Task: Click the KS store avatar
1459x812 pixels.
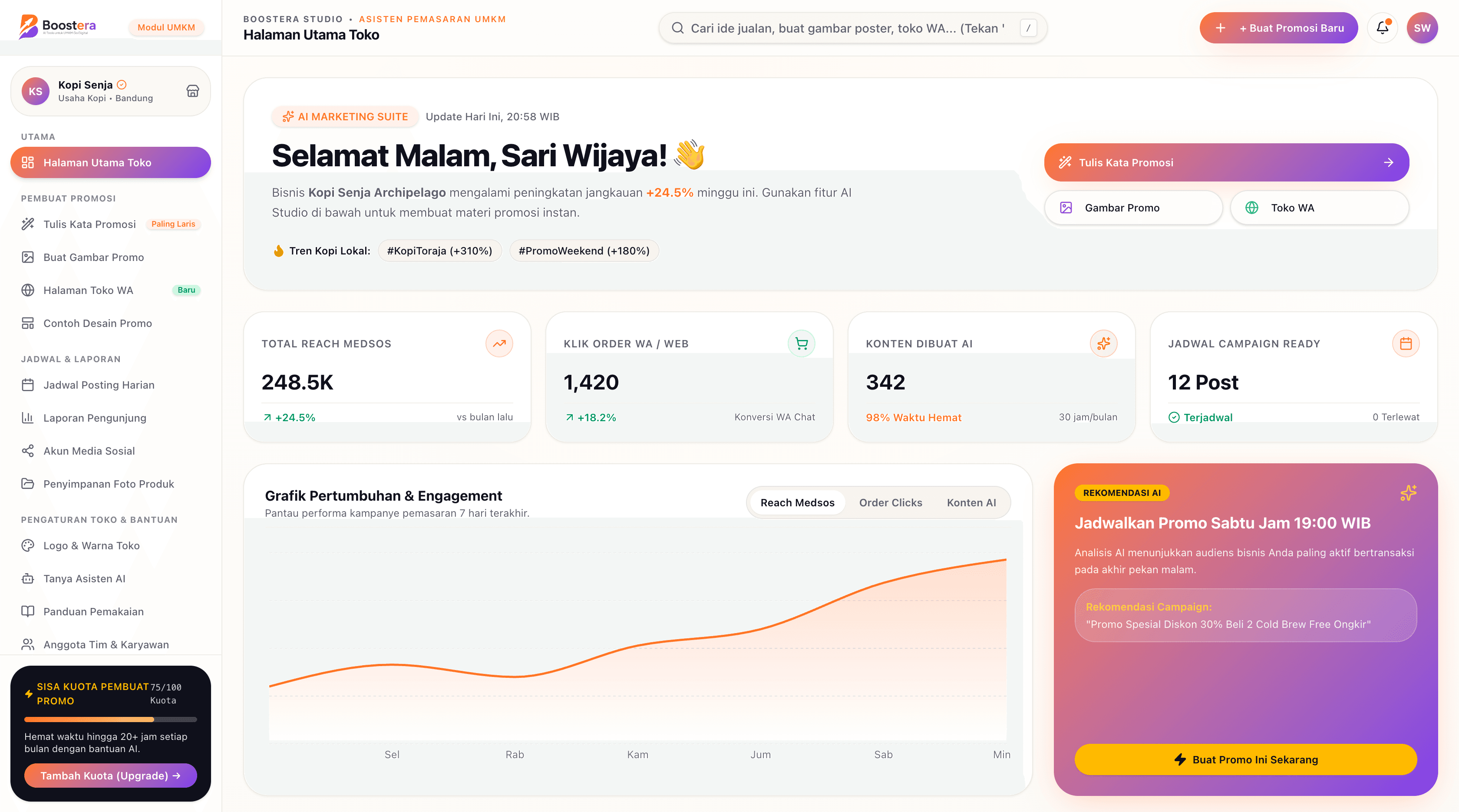Action: click(x=36, y=91)
